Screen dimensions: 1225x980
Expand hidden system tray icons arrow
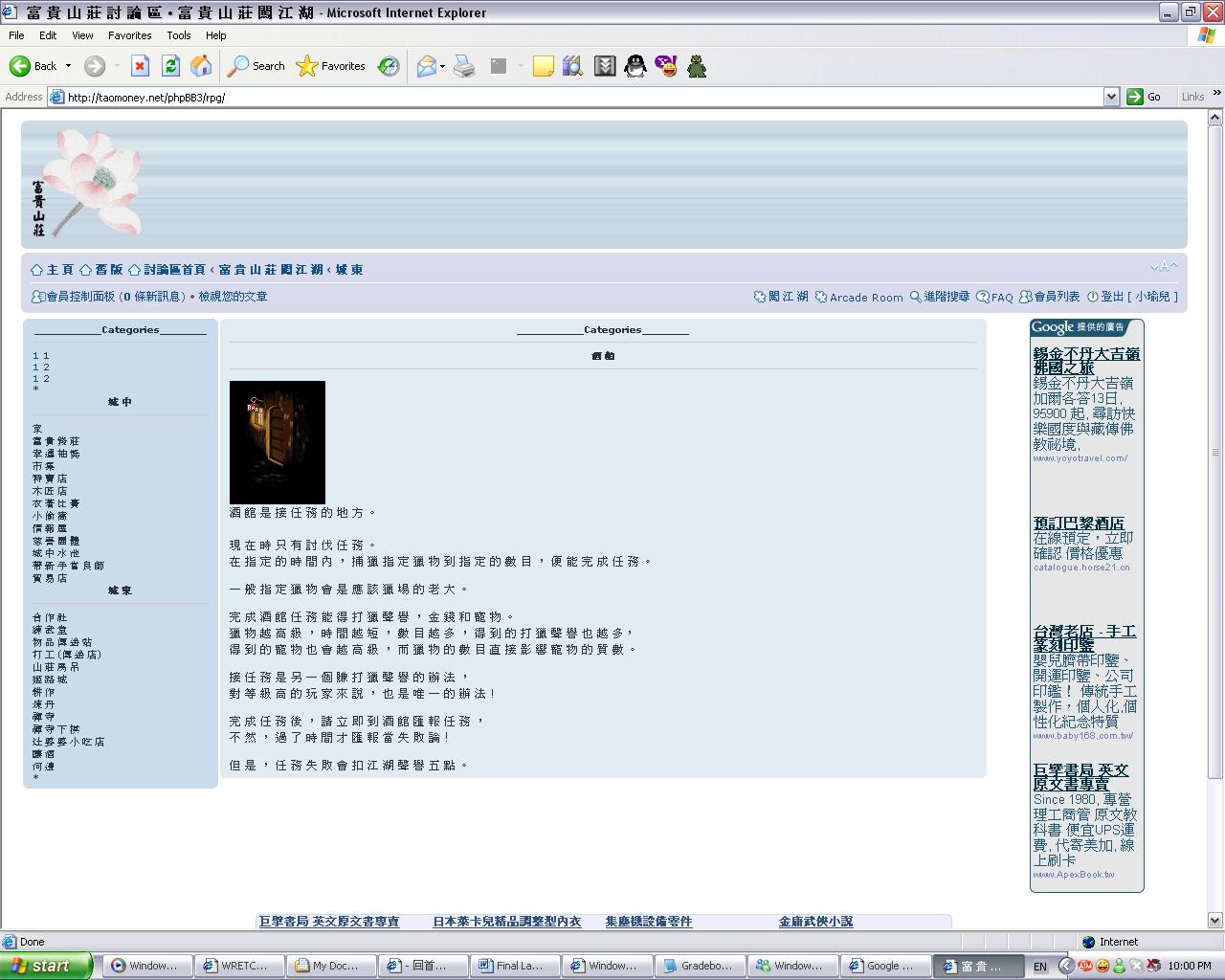point(1065,966)
